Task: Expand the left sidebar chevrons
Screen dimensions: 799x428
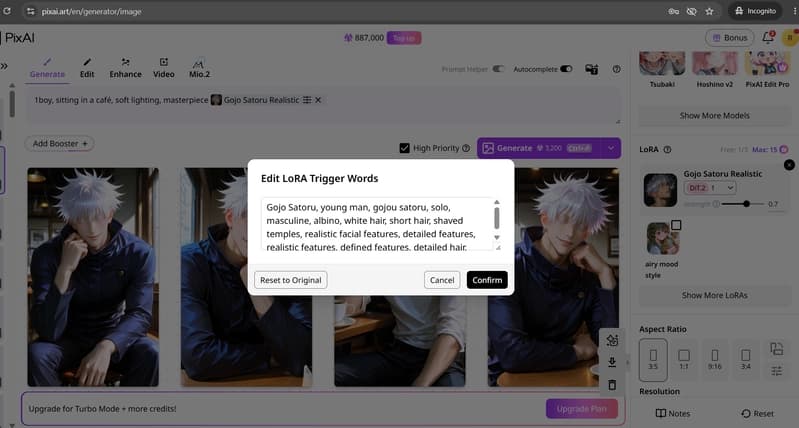Action: point(4,66)
